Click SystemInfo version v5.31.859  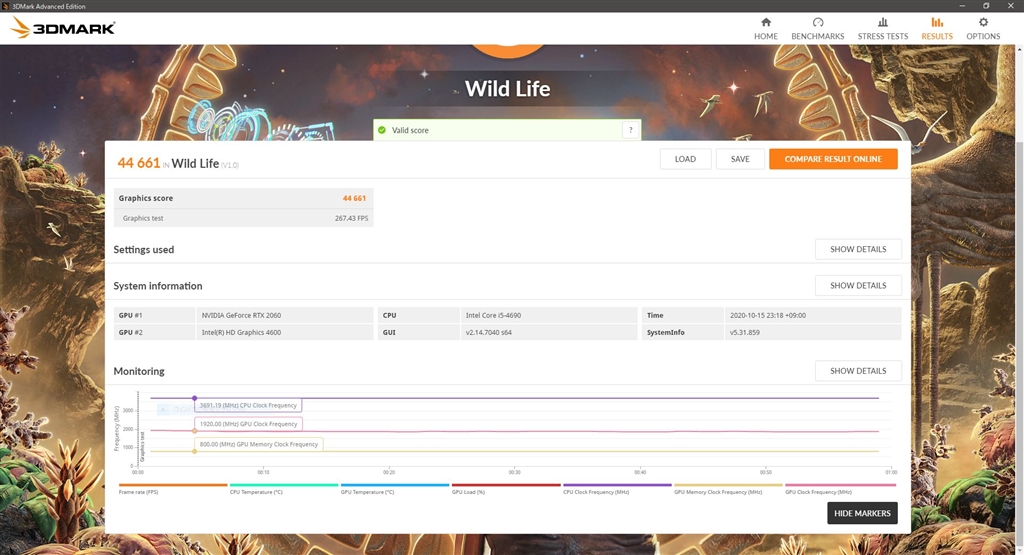[744, 332]
